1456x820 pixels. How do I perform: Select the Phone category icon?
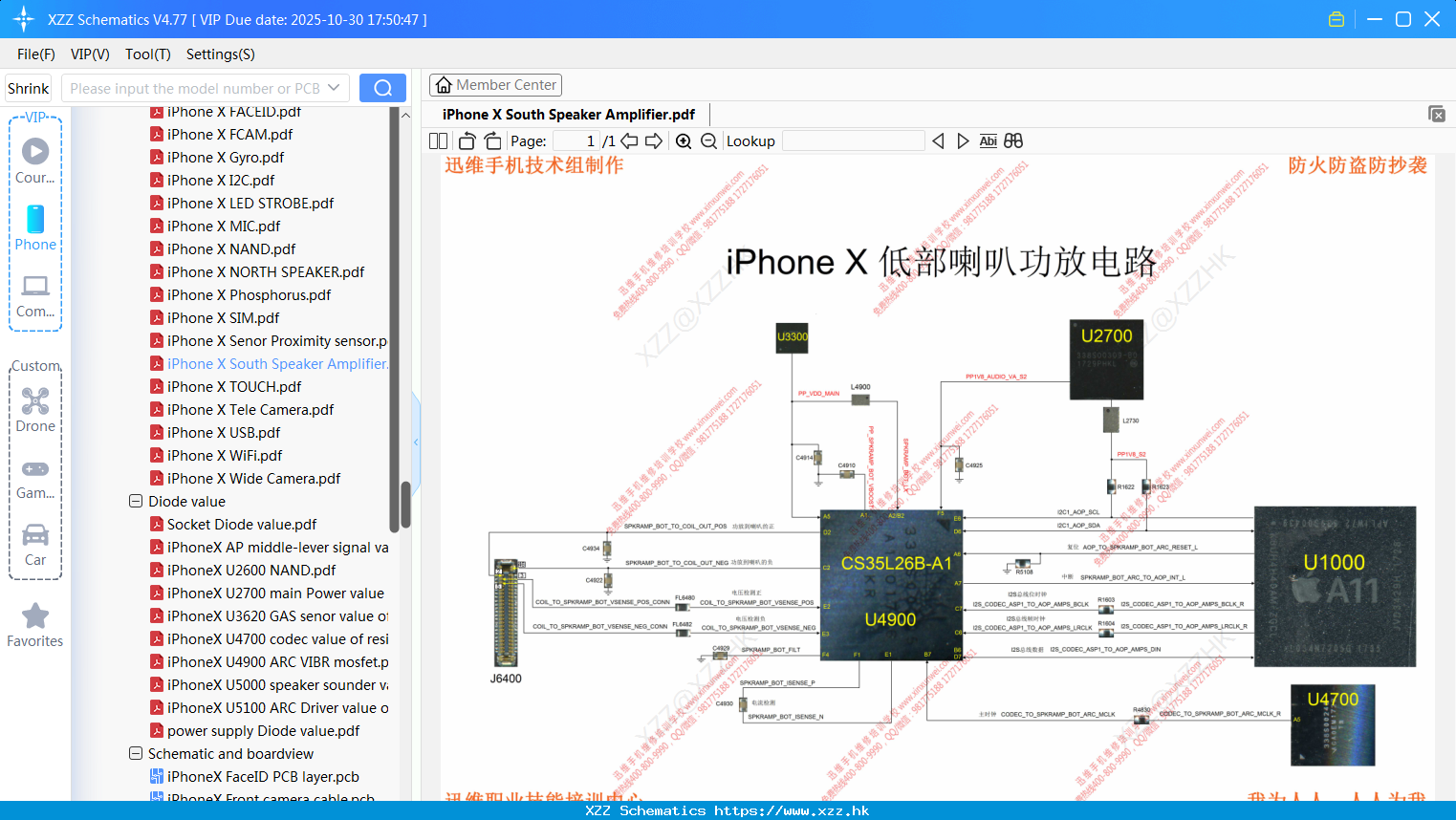(35, 228)
